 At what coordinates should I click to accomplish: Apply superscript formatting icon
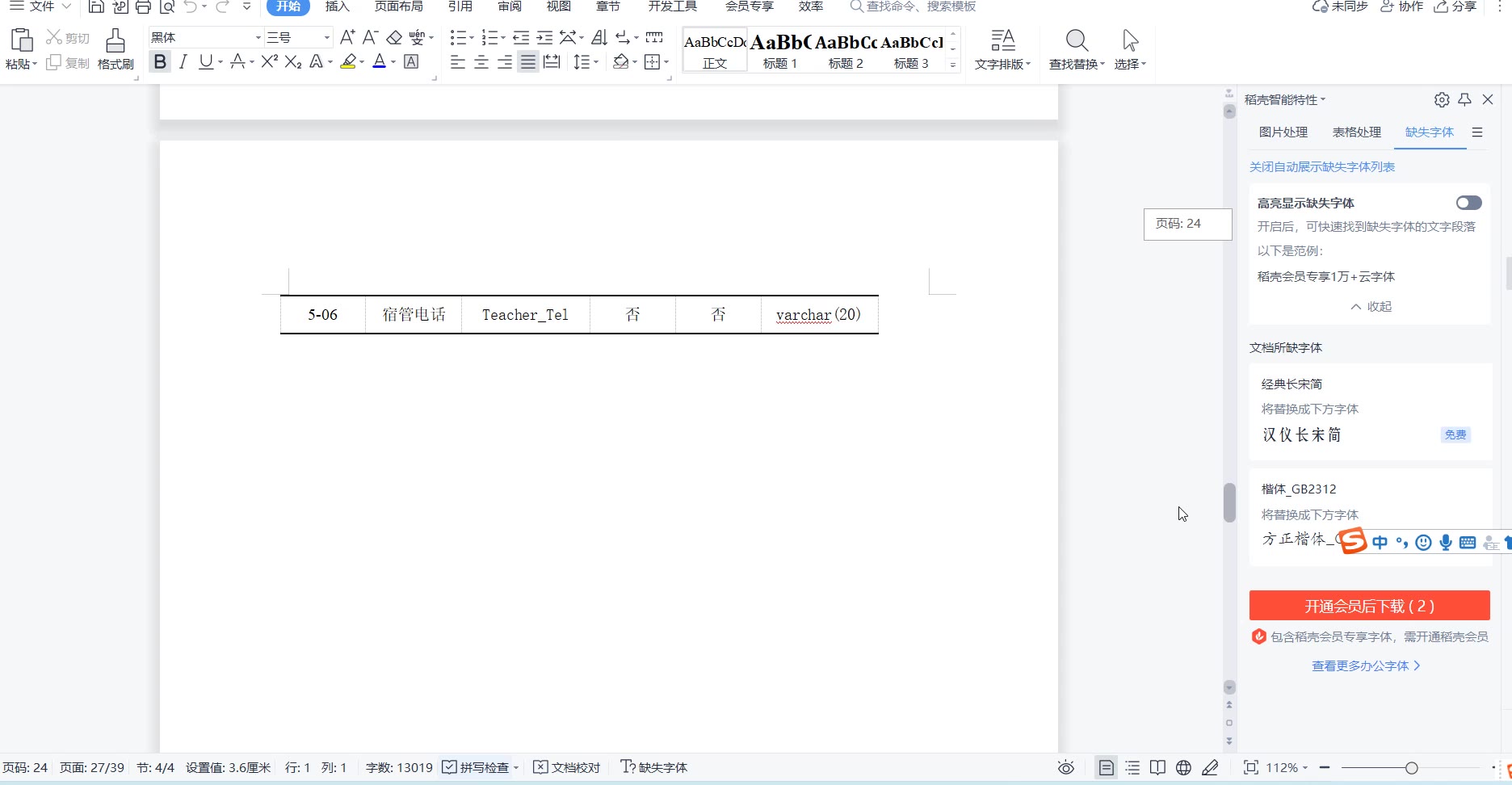(x=269, y=62)
